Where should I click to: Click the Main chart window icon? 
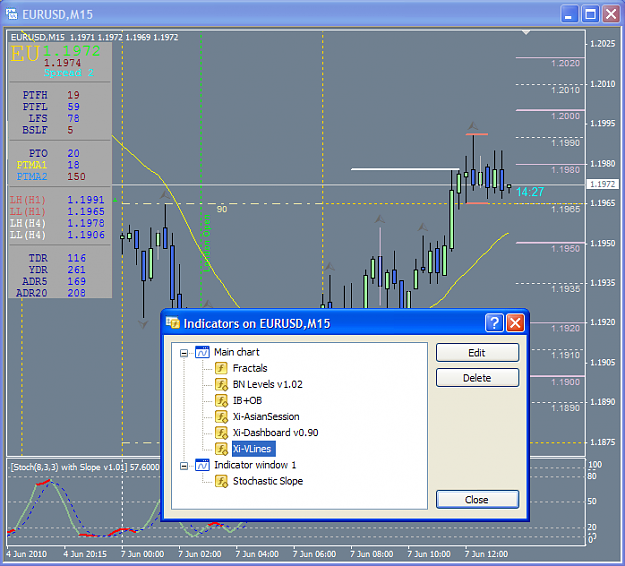coord(202,352)
